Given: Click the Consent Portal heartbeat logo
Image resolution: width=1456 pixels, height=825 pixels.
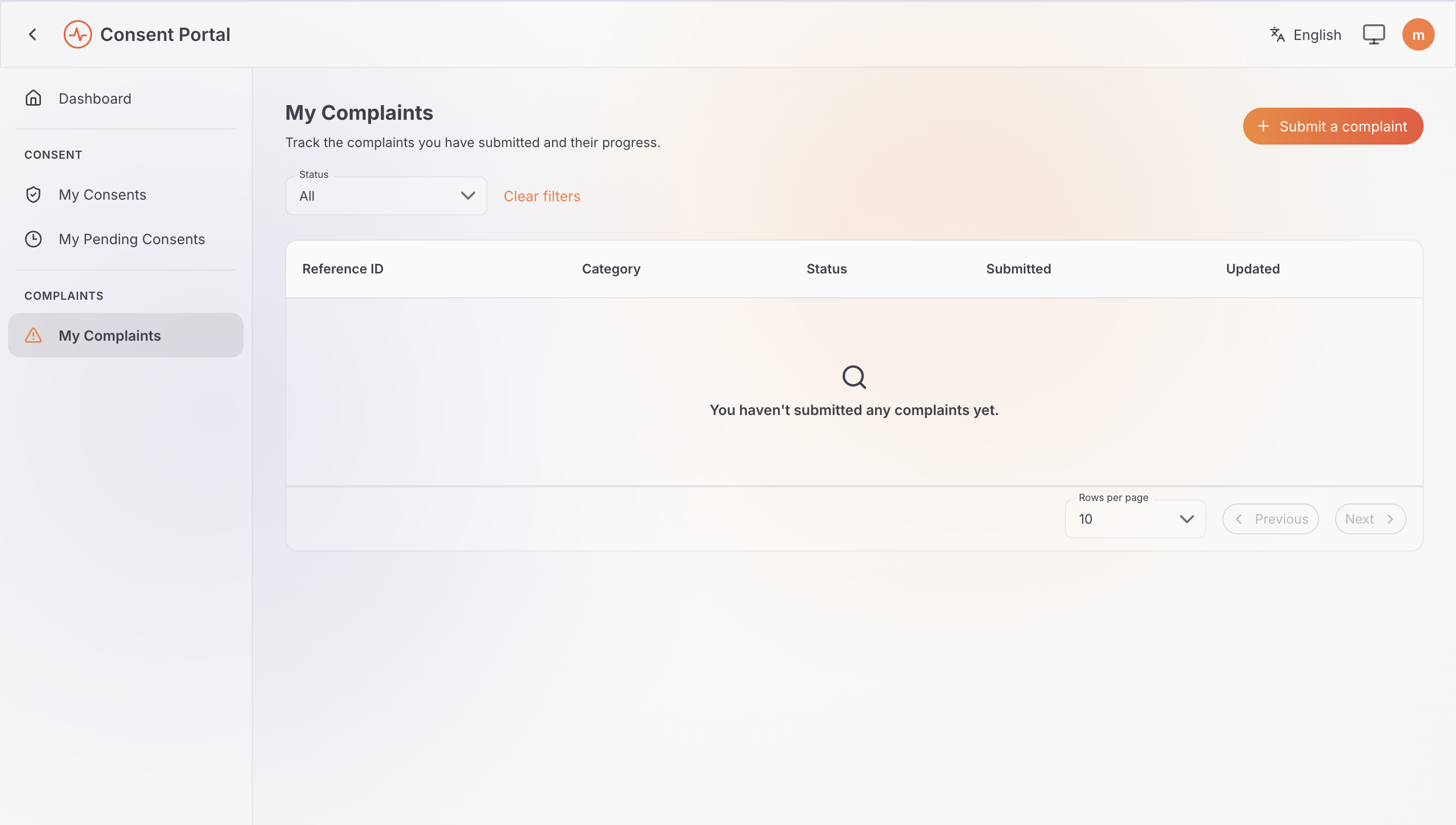Looking at the screenshot, I should [78, 34].
